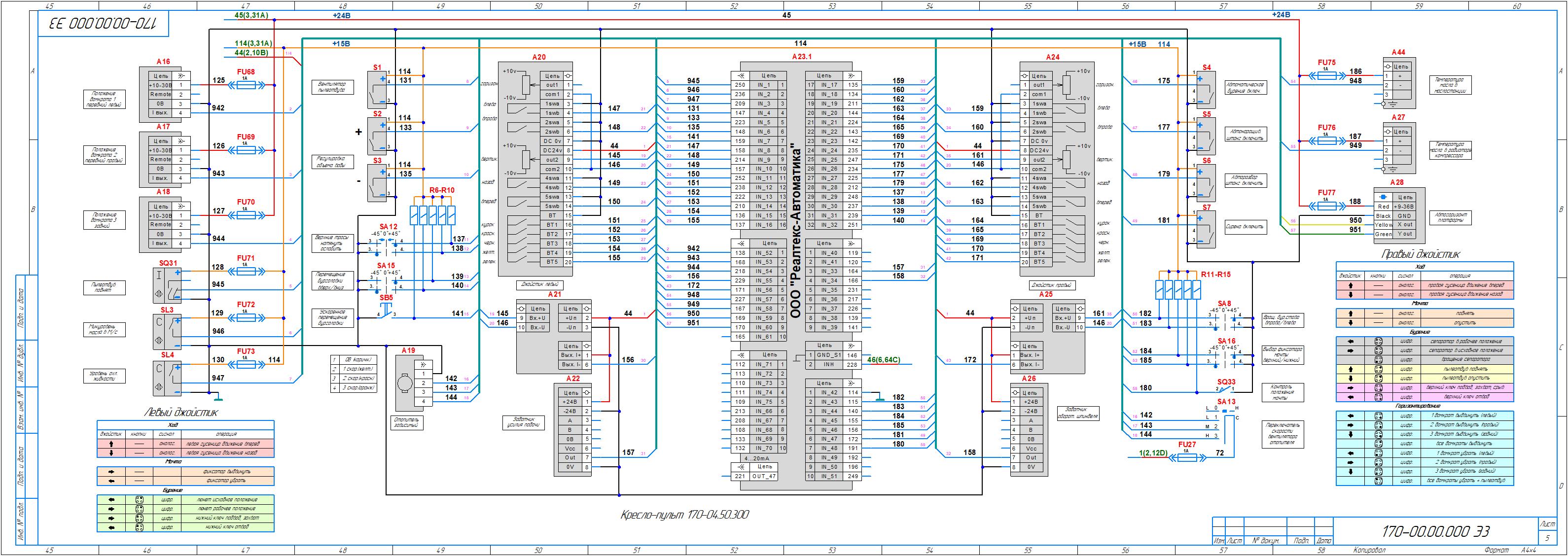Viewport: 1568px width, 556px height.
Task: Click the FU27 fuse near label 72
Action: click(1186, 457)
